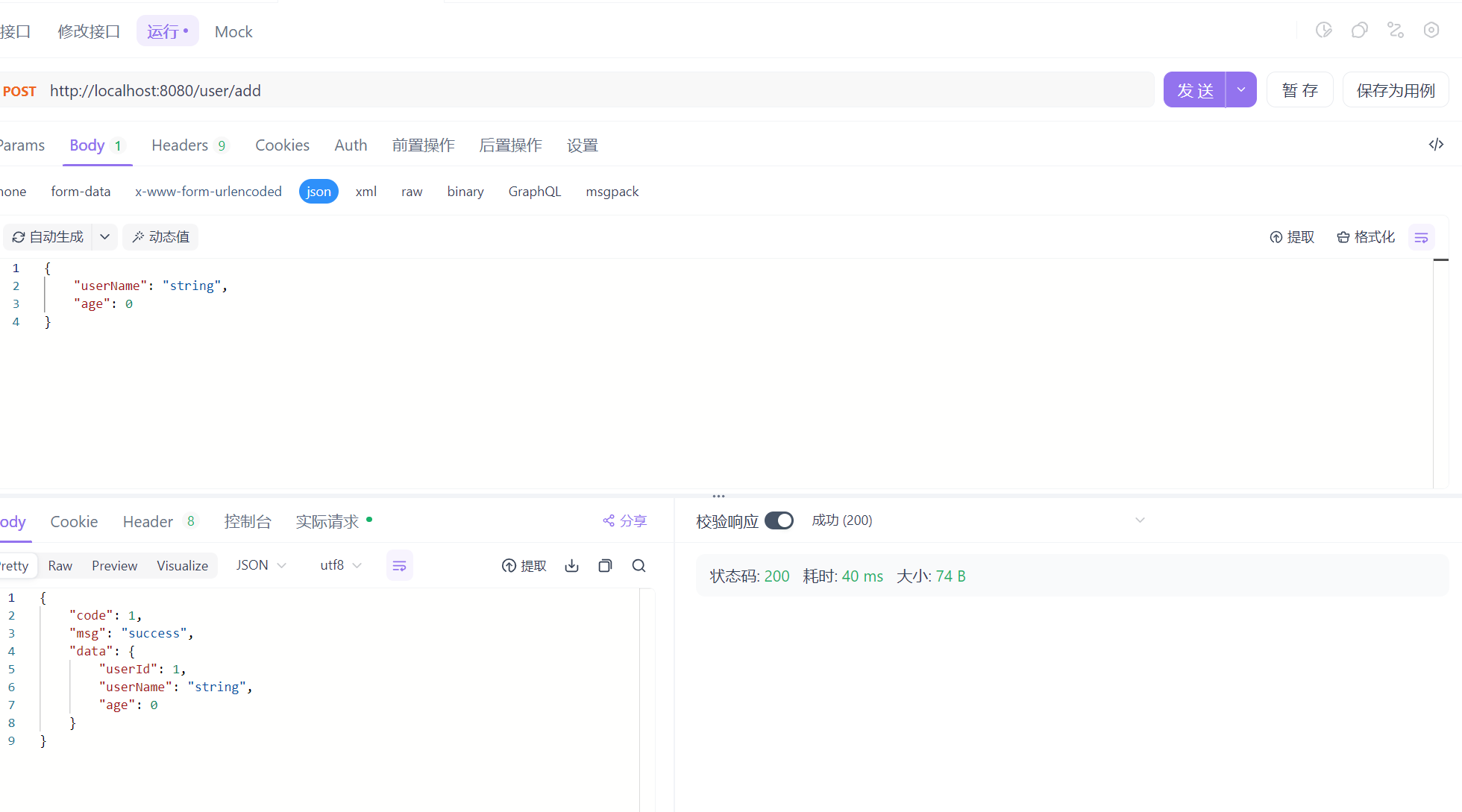Open the settings gear icon at top right
This screenshot has height=812, width=1462.
pyautogui.click(x=1431, y=31)
